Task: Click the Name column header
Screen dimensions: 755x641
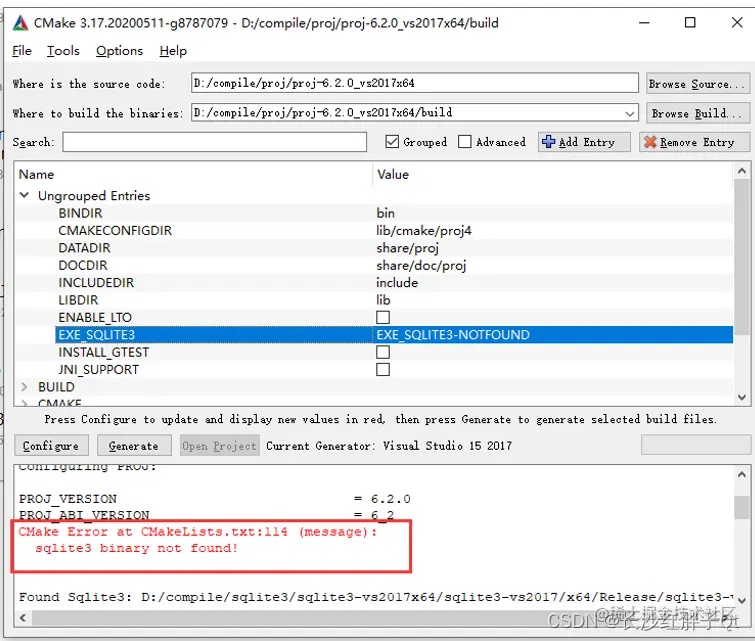Action: (36, 174)
